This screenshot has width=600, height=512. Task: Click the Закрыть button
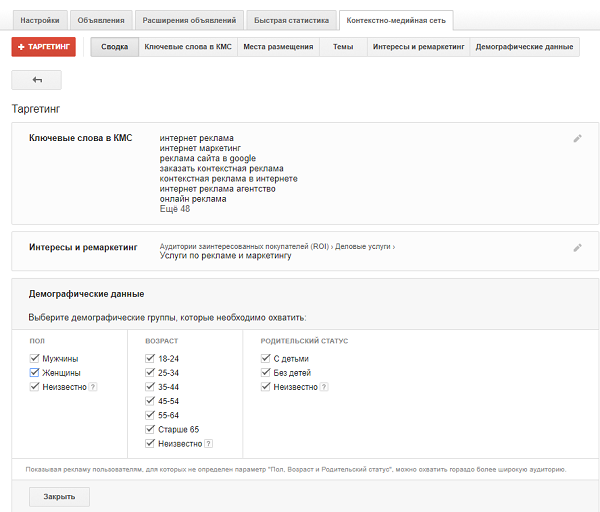[59, 497]
